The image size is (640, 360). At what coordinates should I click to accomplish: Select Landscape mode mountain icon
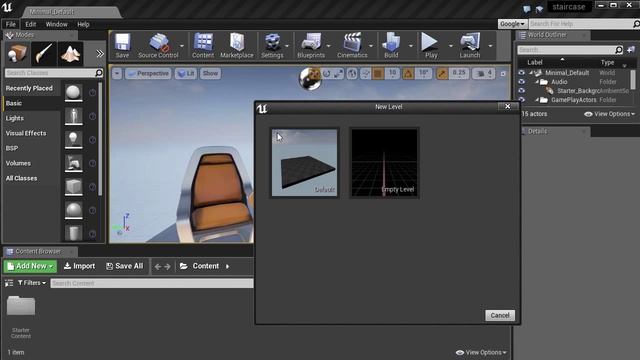coord(70,54)
